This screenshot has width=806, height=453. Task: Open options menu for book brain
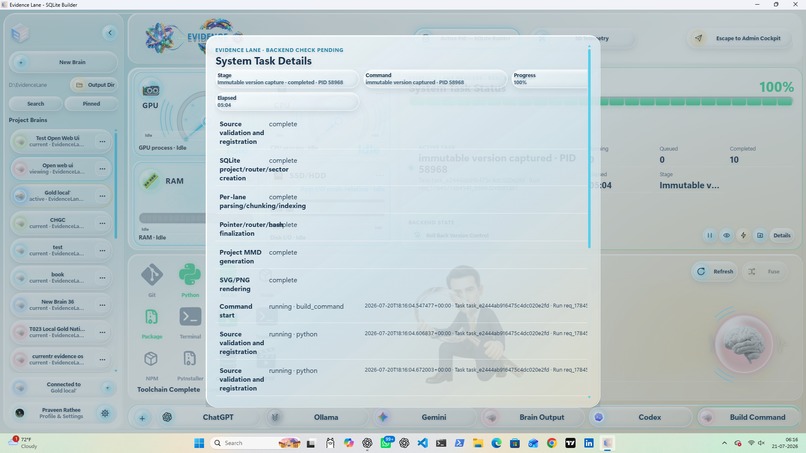tap(102, 278)
